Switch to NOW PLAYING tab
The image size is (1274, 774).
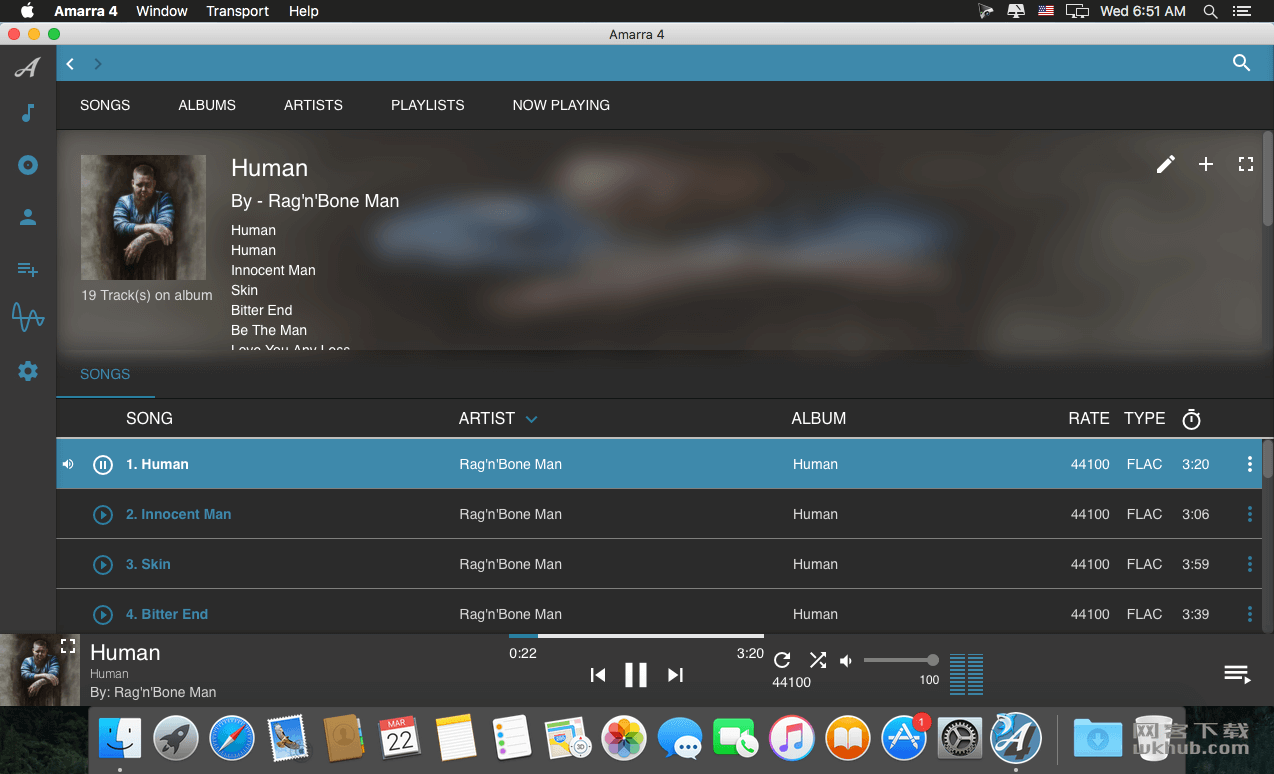coord(561,105)
